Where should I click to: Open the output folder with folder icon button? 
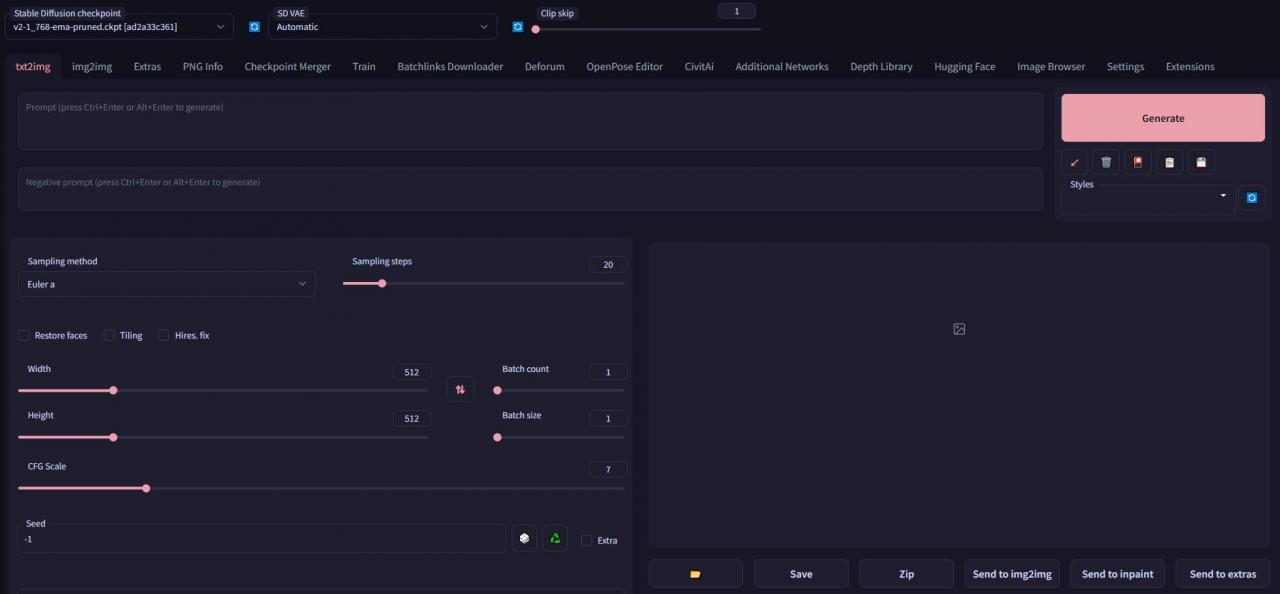click(x=696, y=574)
